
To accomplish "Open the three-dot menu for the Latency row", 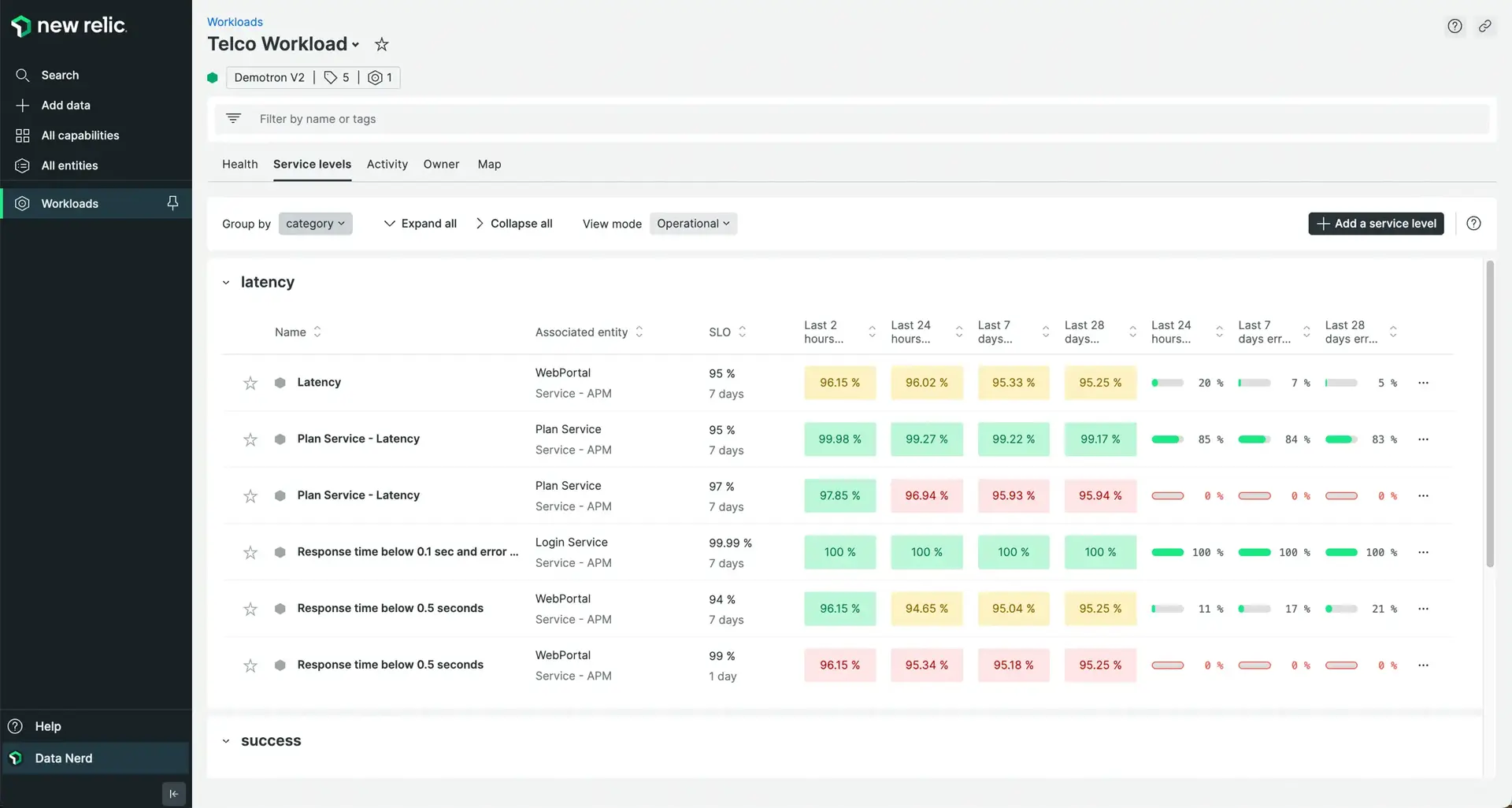I will (x=1423, y=383).
